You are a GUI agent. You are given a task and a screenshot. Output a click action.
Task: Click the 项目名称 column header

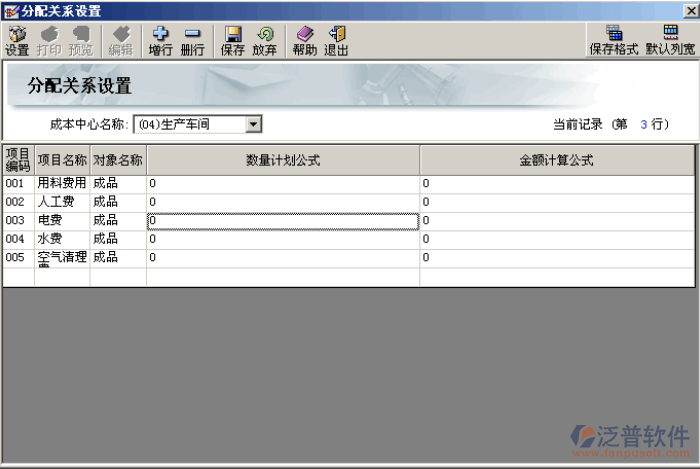62,160
